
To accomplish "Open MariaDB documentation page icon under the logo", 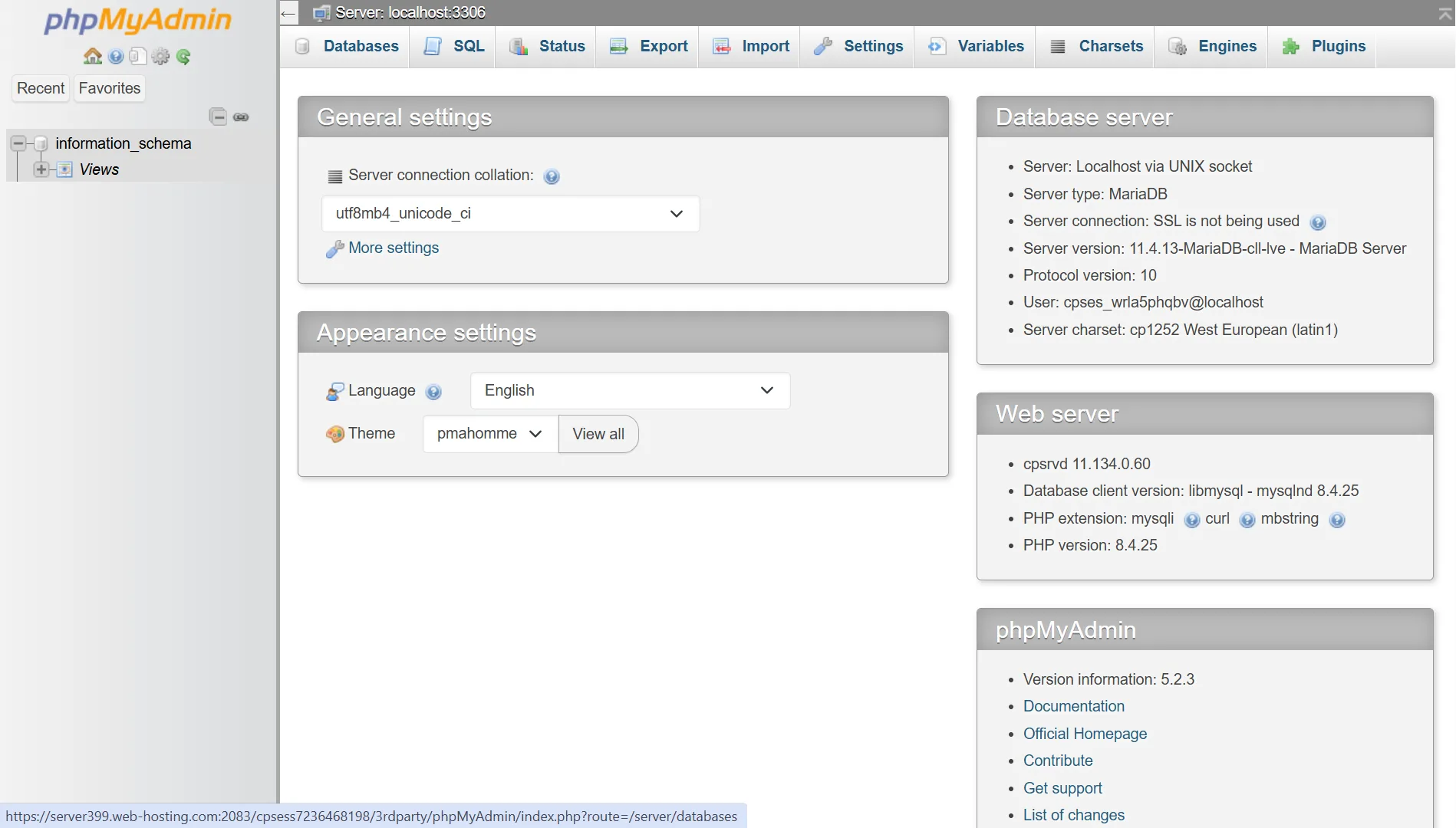I will pos(138,56).
